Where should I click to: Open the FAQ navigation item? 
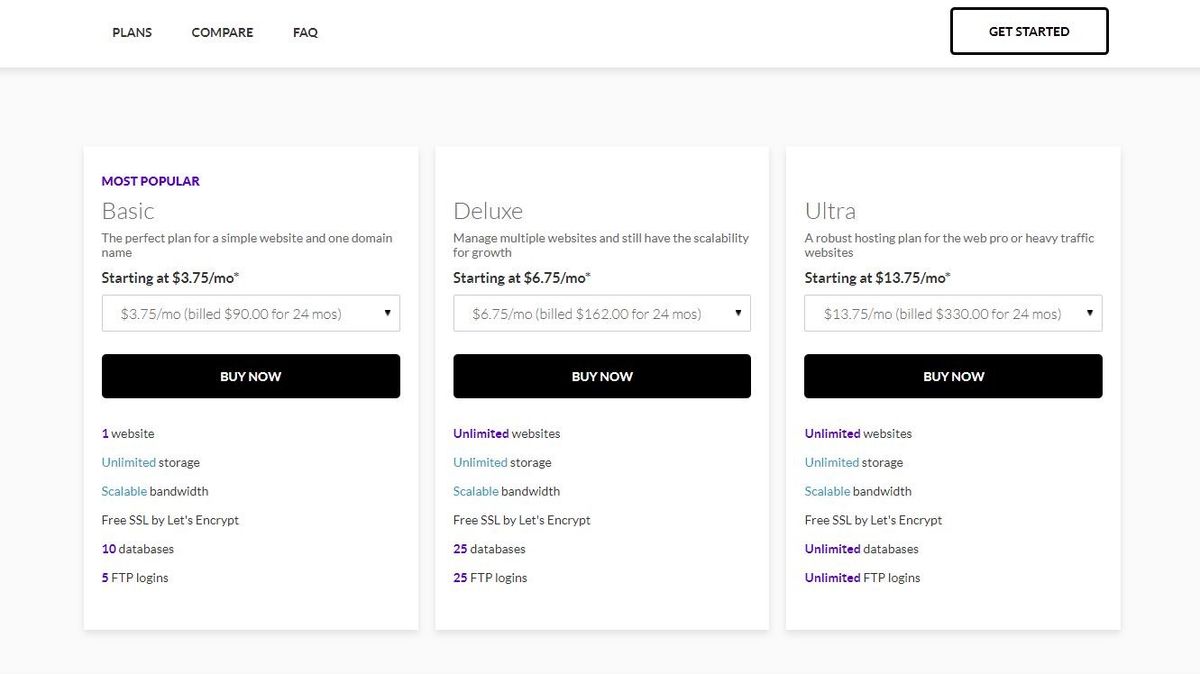tap(305, 32)
